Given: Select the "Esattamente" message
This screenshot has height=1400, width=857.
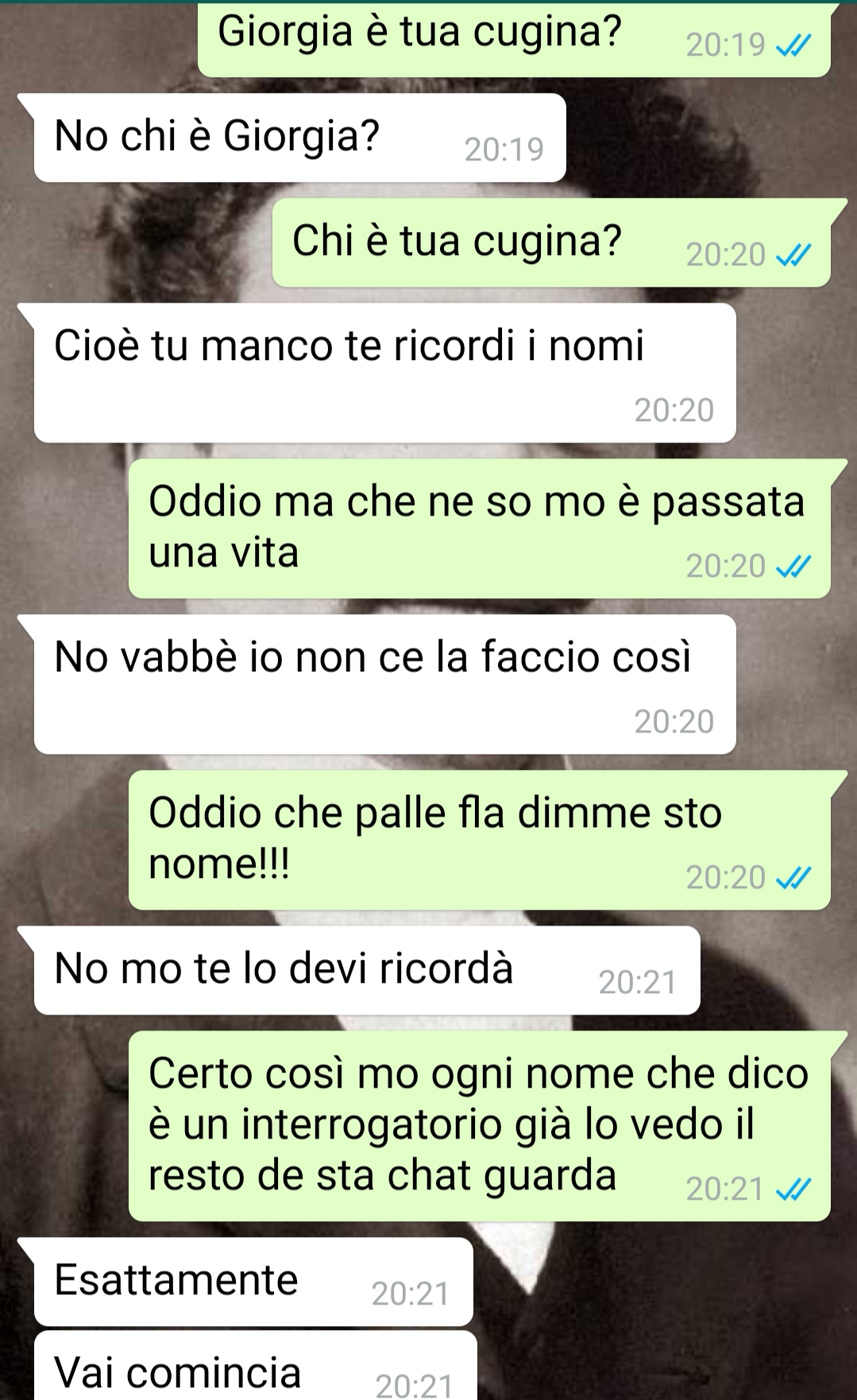Looking at the screenshot, I should pos(253,1282).
